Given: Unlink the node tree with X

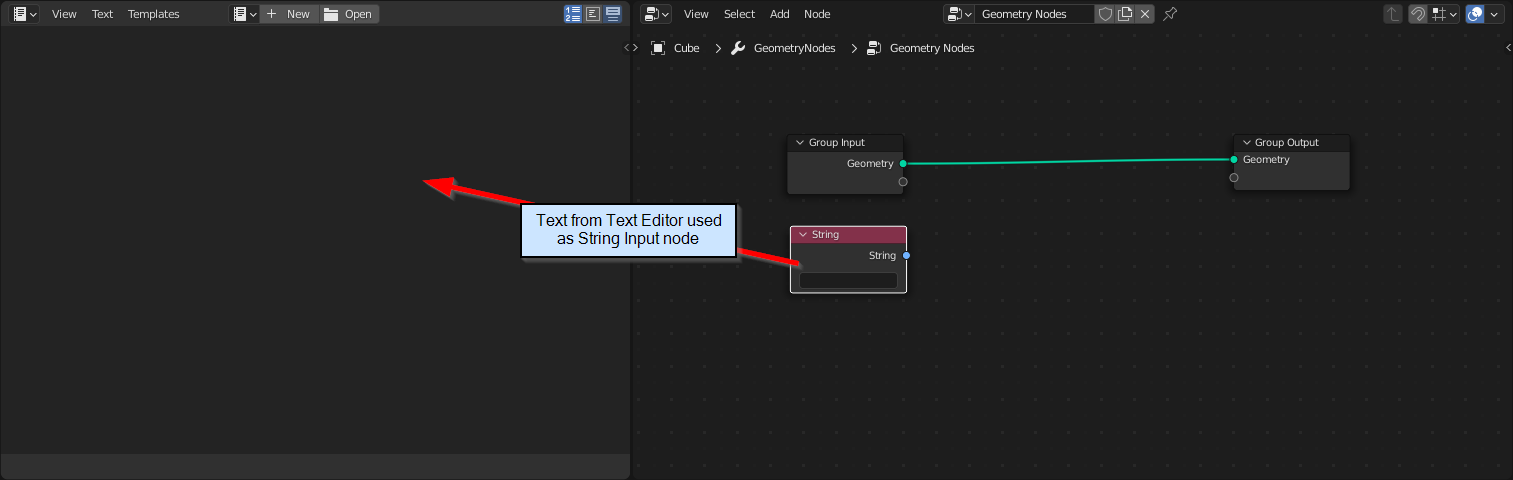Looking at the screenshot, I should [1145, 14].
